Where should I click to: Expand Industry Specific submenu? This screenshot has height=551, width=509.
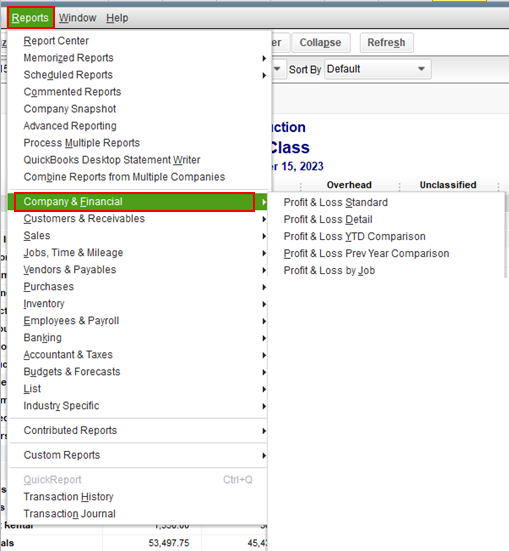137,406
